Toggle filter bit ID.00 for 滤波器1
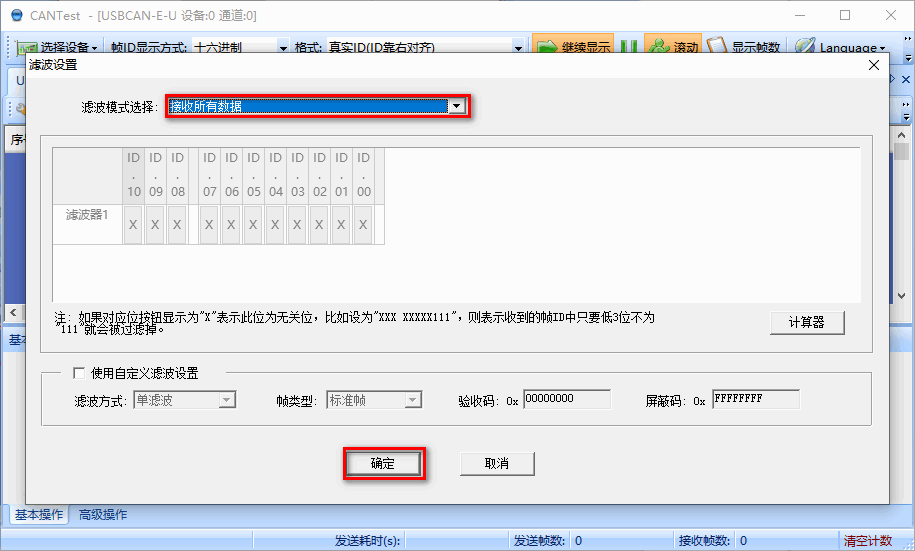 pyautogui.click(x=363, y=225)
